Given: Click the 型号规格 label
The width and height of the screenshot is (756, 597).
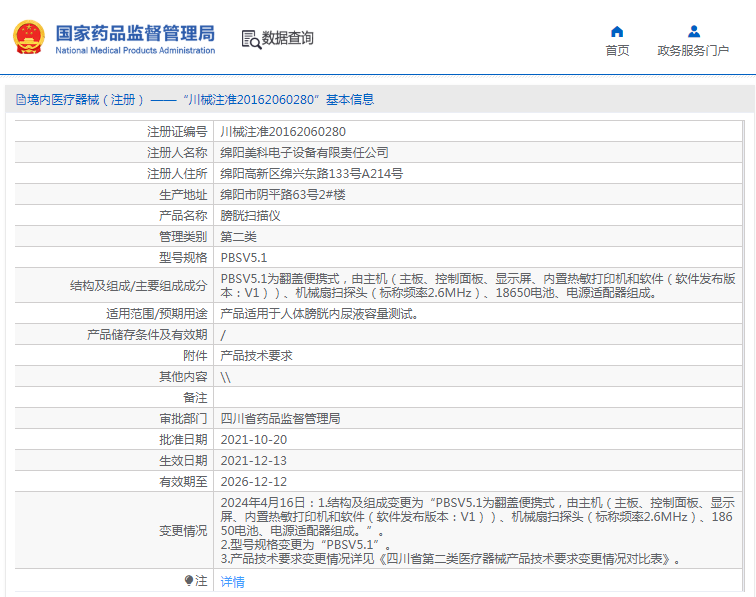Looking at the screenshot, I should click(x=183, y=258).
